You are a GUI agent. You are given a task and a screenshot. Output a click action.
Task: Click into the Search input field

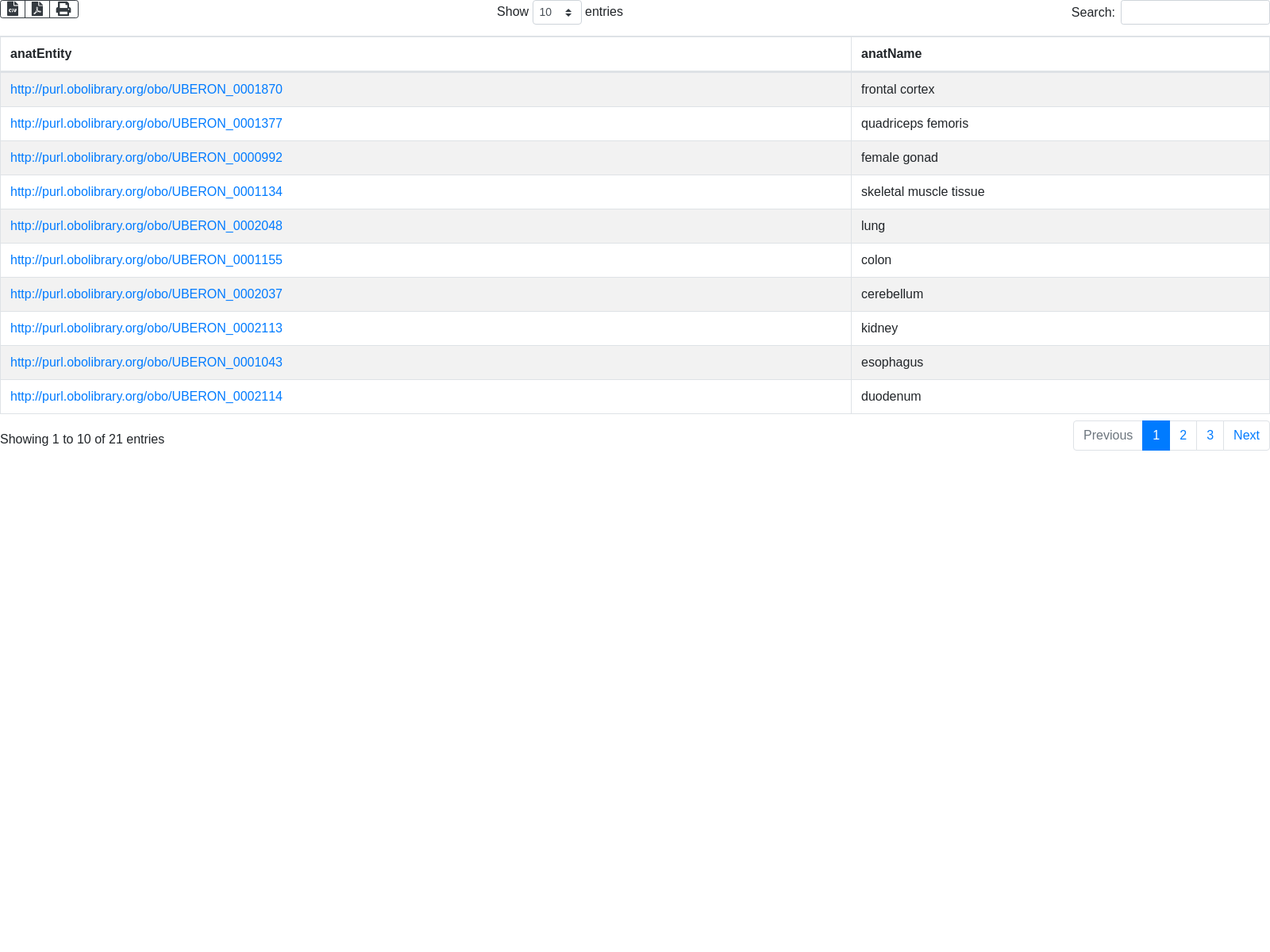pyautogui.click(x=1195, y=12)
